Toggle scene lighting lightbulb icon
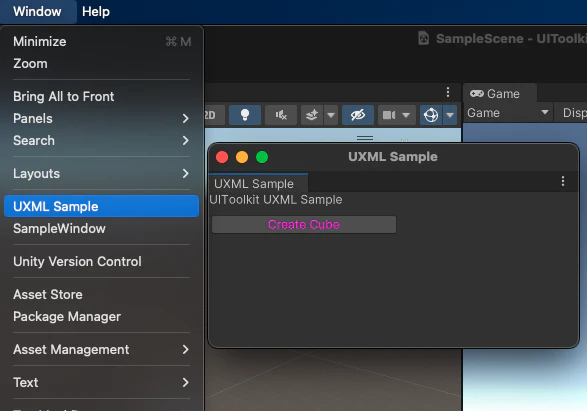This screenshot has width=587, height=411. click(245, 115)
